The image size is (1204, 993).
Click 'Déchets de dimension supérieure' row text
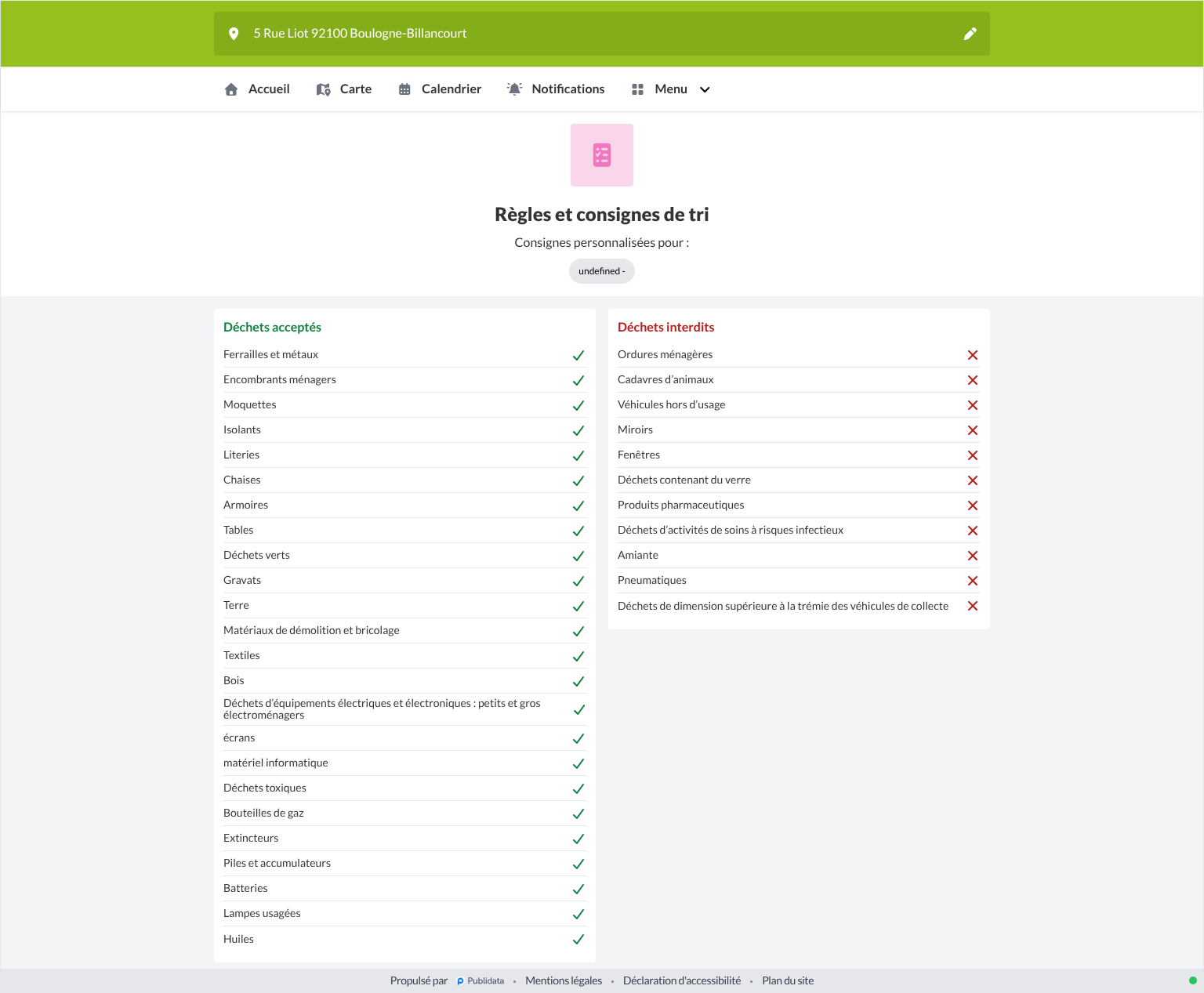pyautogui.click(x=783, y=606)
